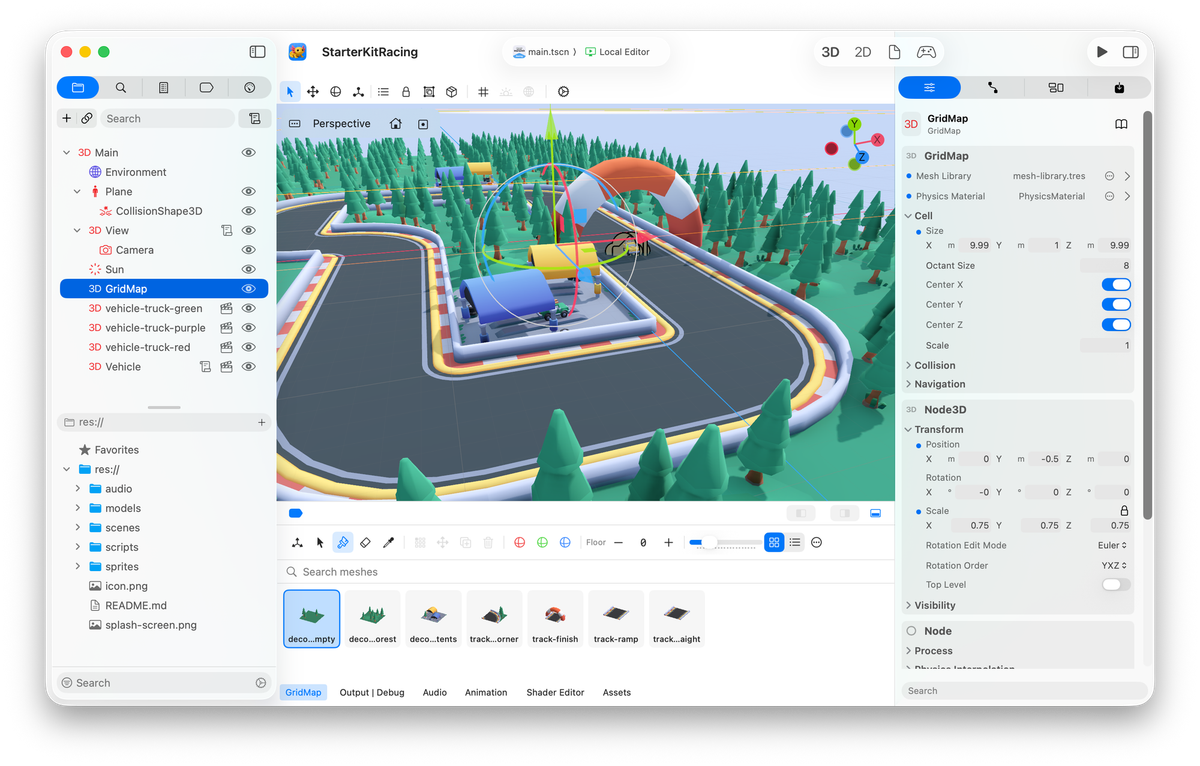Viewport: 1200px width, 766px height.
Task: Disable the Center Z switch
Action: (1116, 325)
